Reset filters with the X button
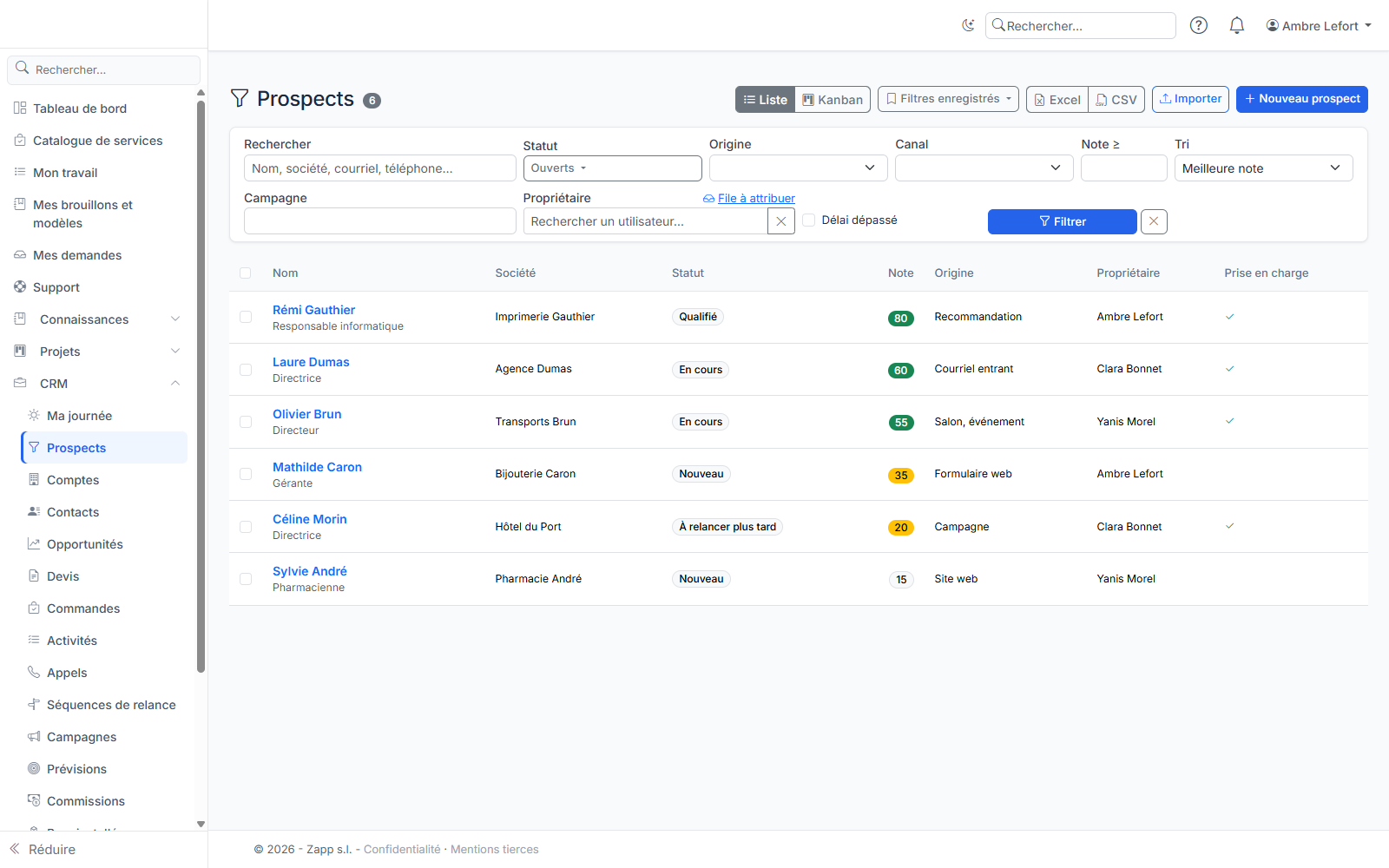The width and height of the screenshot is (1389, 868). pos(1154,221)
